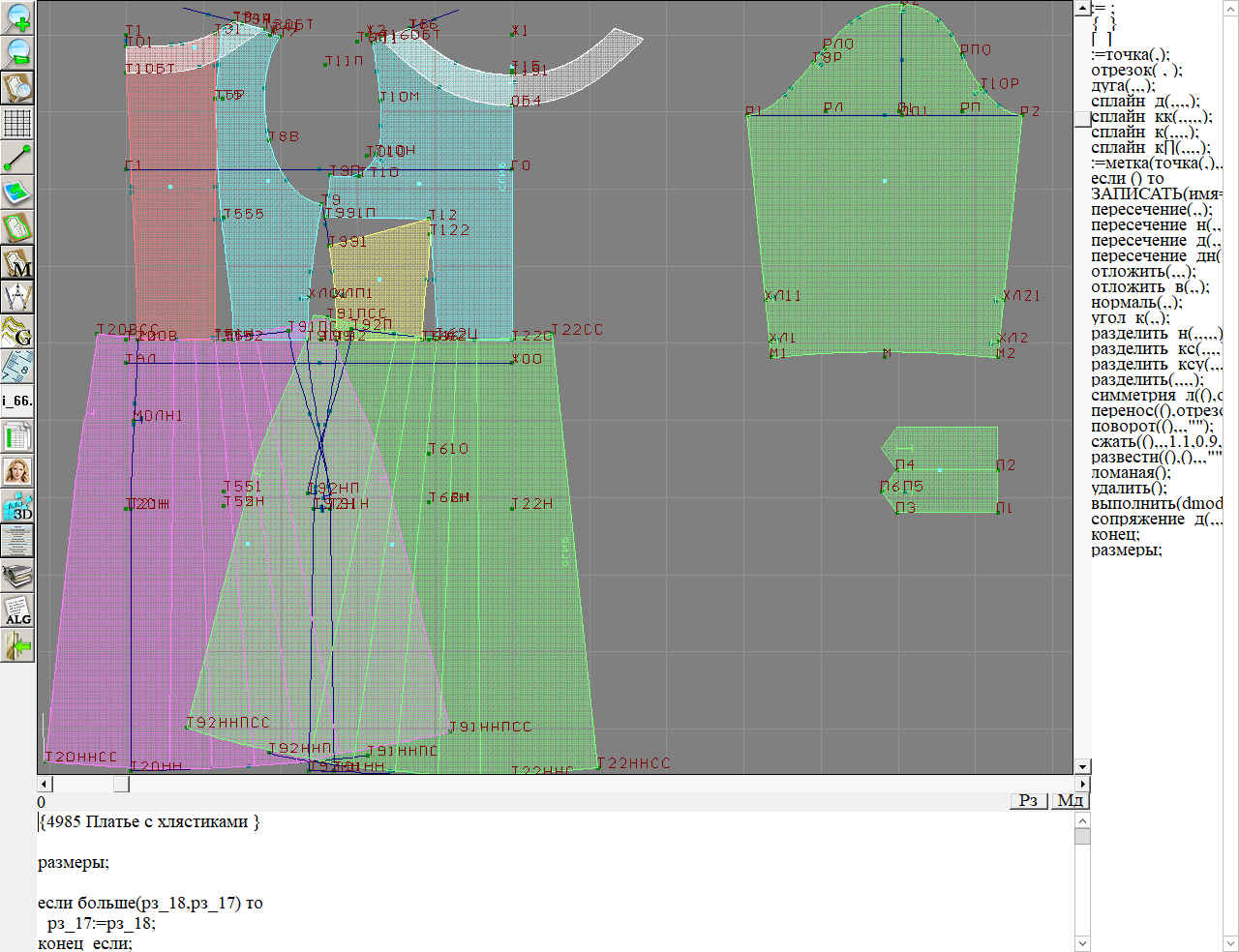Click the zoom out magnifier icon
The width and height of the screenshot is (1239, 952).
click(x=18, y=52)
